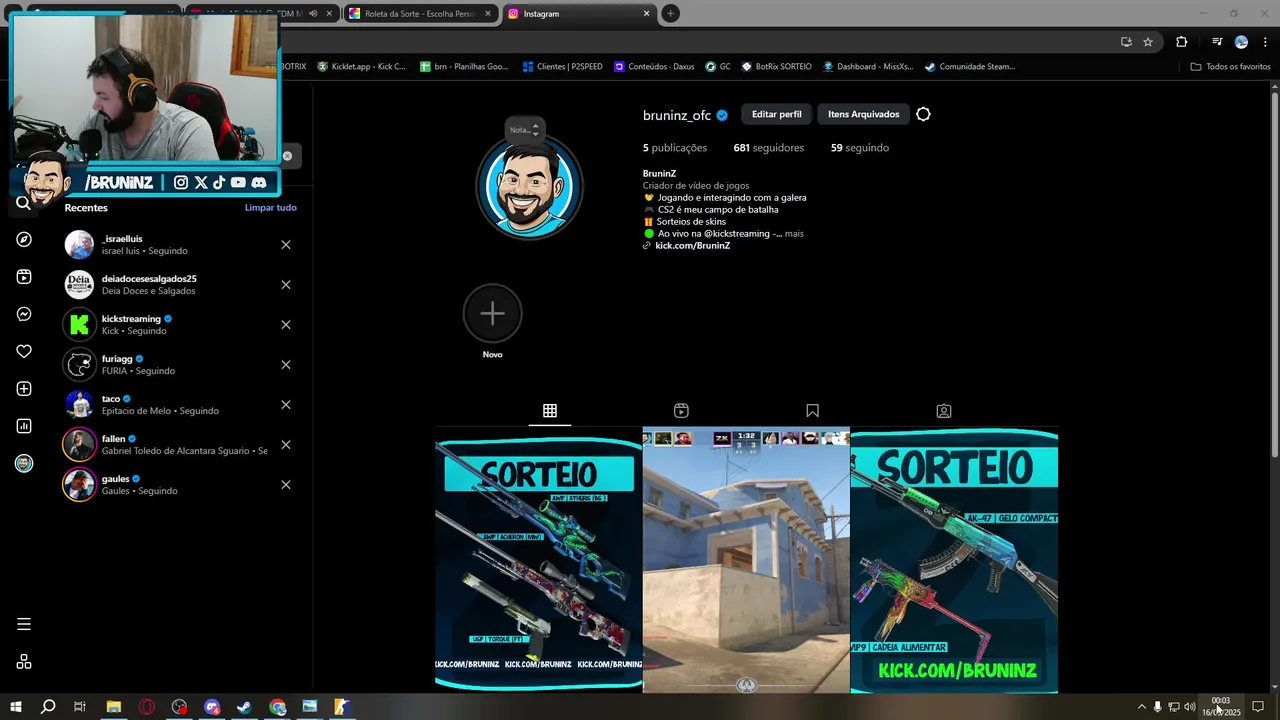The image size is (1280, 720).
Task: Show hidden system tray icons chevron
Action: 1142,707
